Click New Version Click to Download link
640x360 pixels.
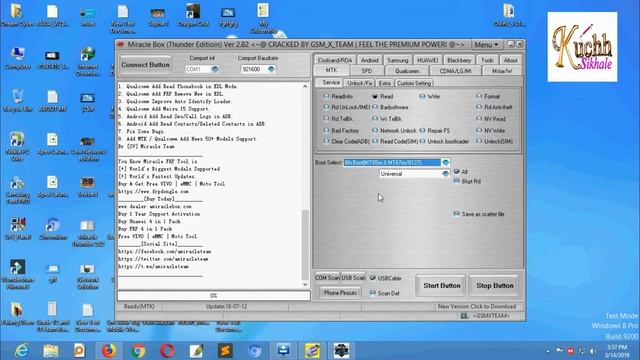click(x=477, y=306)
